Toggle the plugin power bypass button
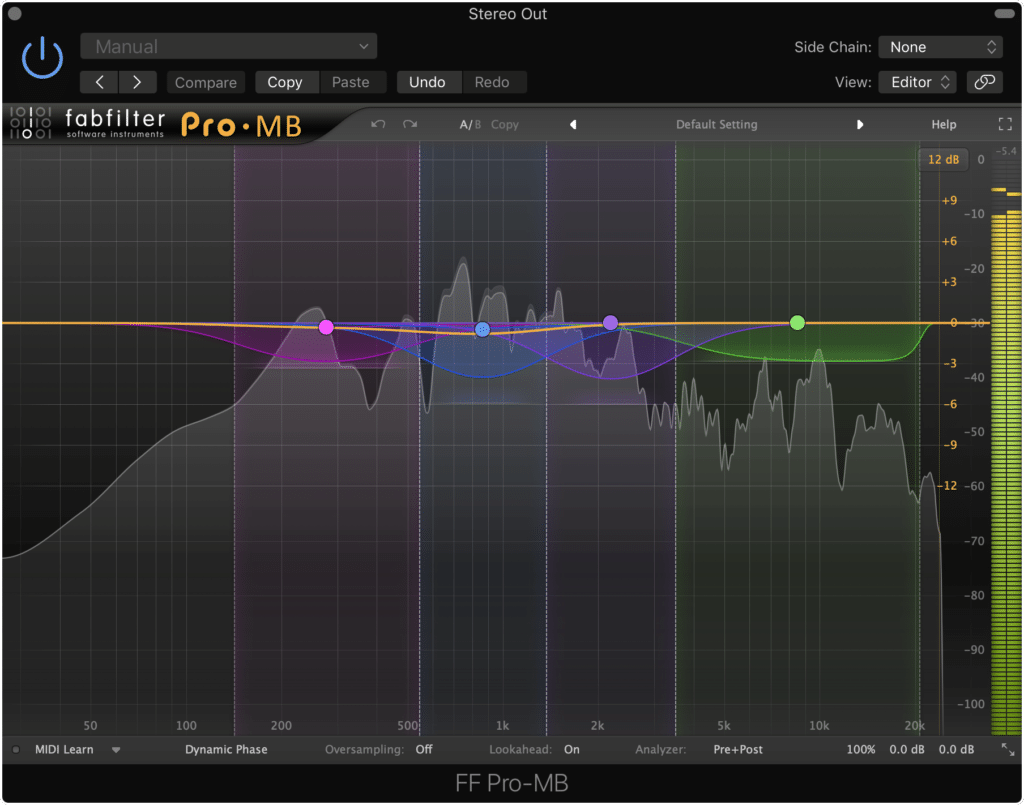The width and height of the screenshot is (1024, 805). 42,57
